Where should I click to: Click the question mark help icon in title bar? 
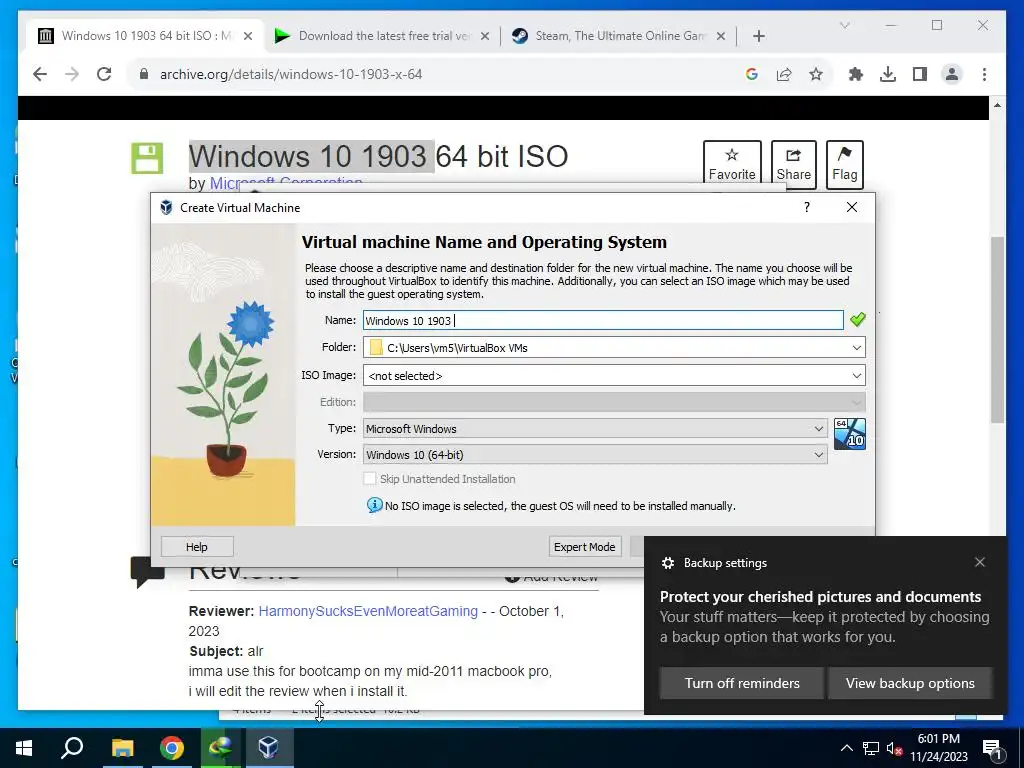pos(807,207)
